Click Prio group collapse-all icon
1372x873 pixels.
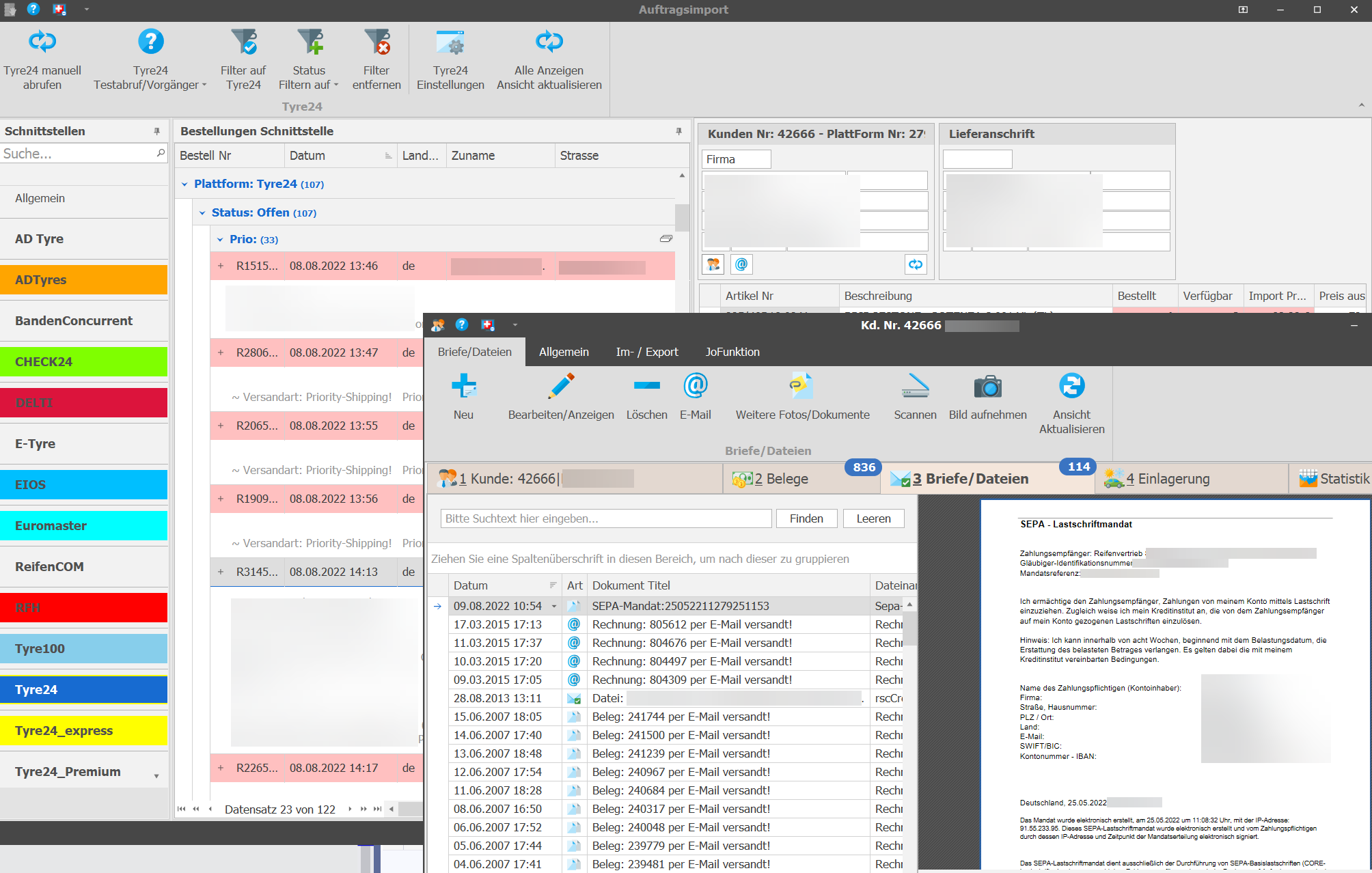666,238
